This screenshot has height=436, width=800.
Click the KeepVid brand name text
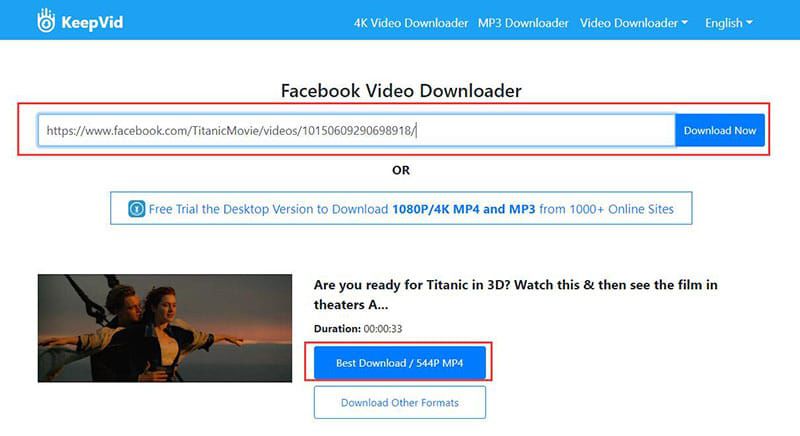coord(92,23)
